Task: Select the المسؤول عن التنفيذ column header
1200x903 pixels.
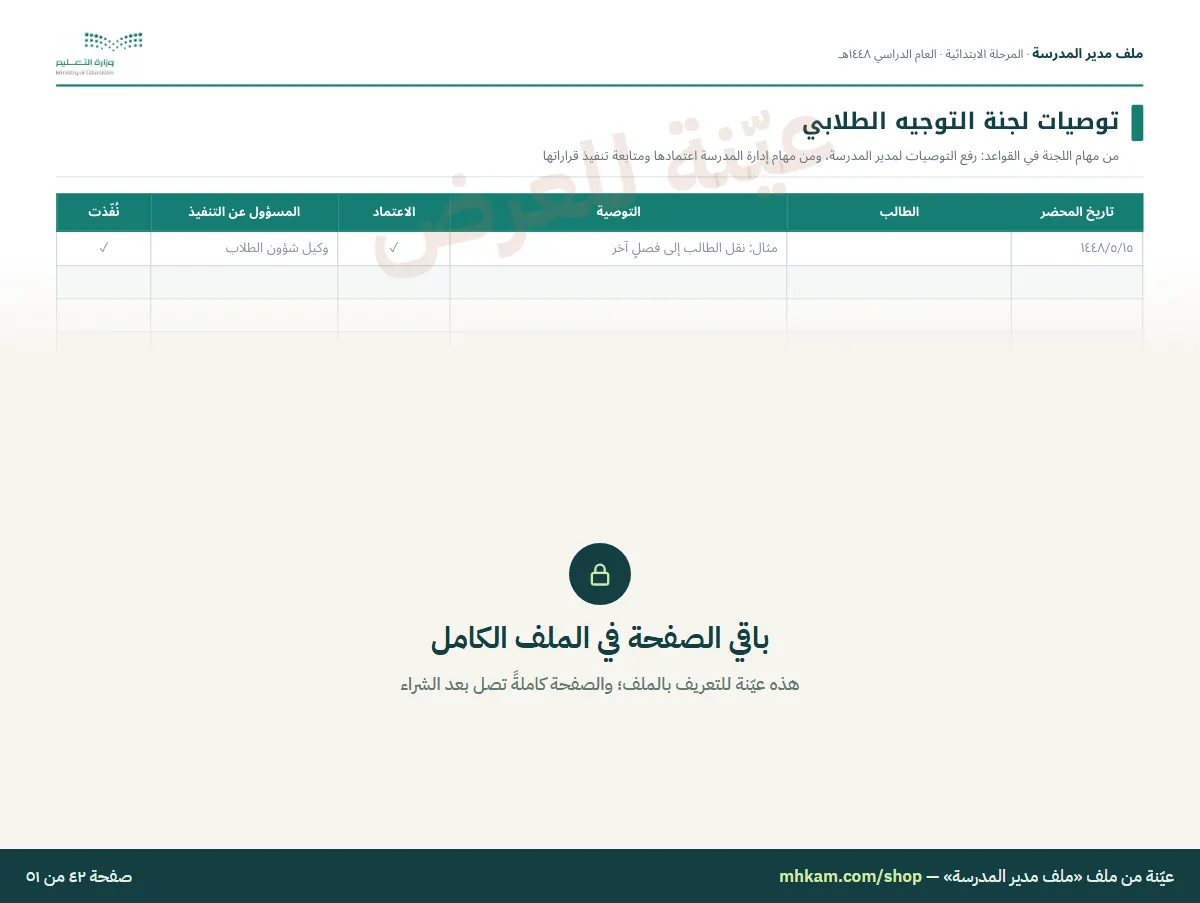Action: (x=244, y=212)
